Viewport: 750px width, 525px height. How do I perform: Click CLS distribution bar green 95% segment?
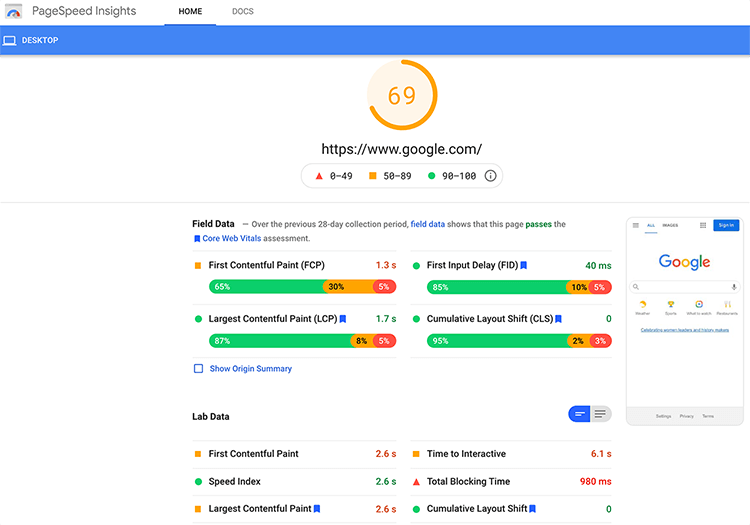[497, 341]
